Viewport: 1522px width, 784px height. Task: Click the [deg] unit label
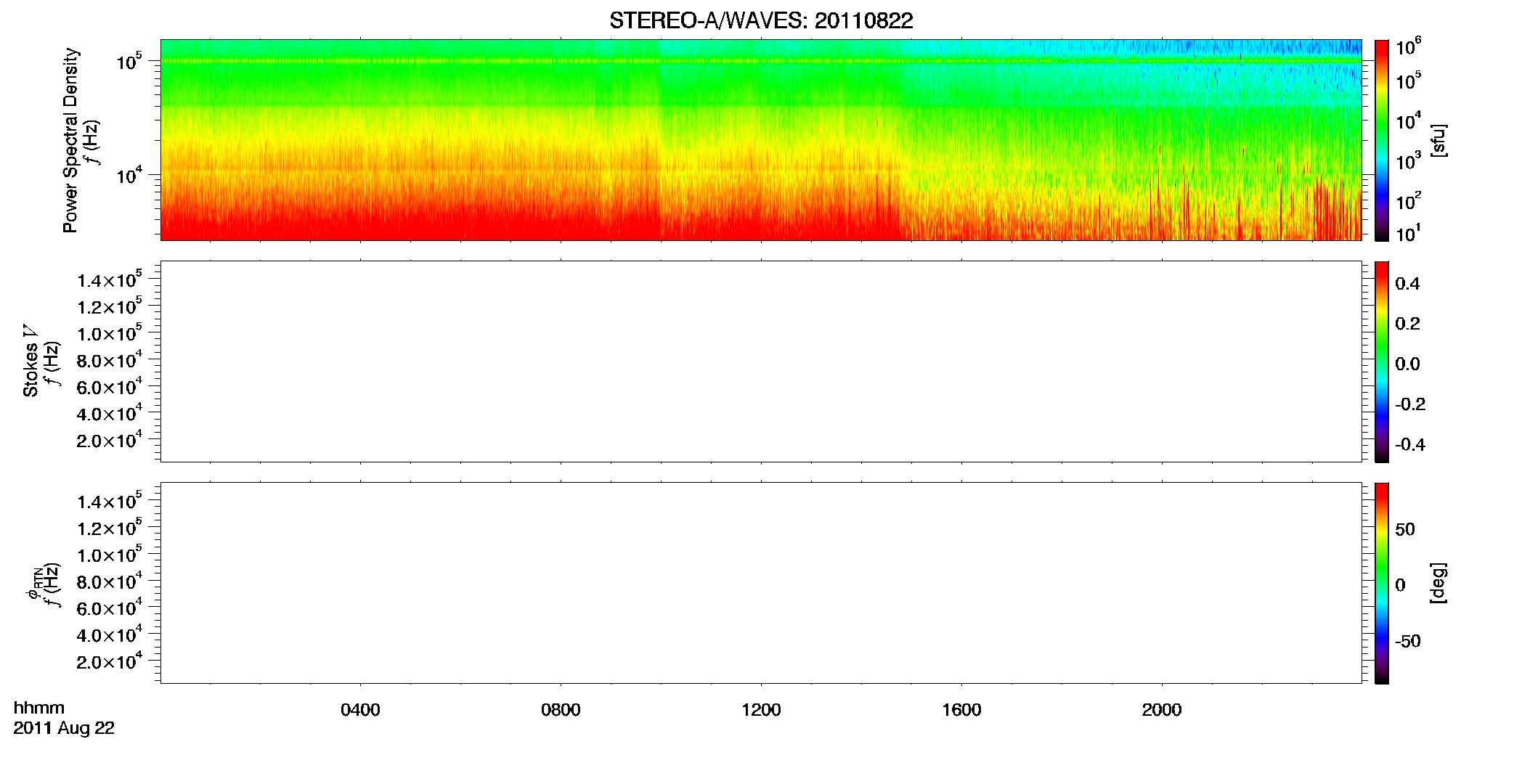point(1438,583)
